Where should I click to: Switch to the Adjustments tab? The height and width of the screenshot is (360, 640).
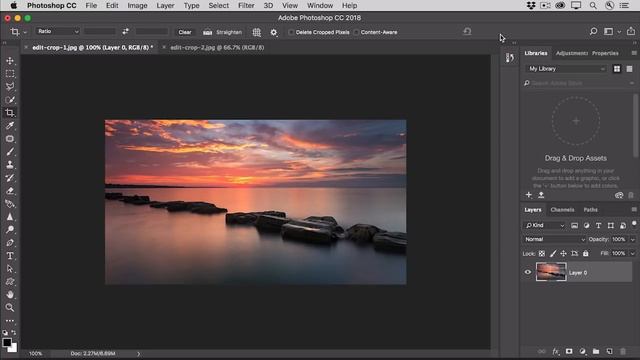[571, 53]
